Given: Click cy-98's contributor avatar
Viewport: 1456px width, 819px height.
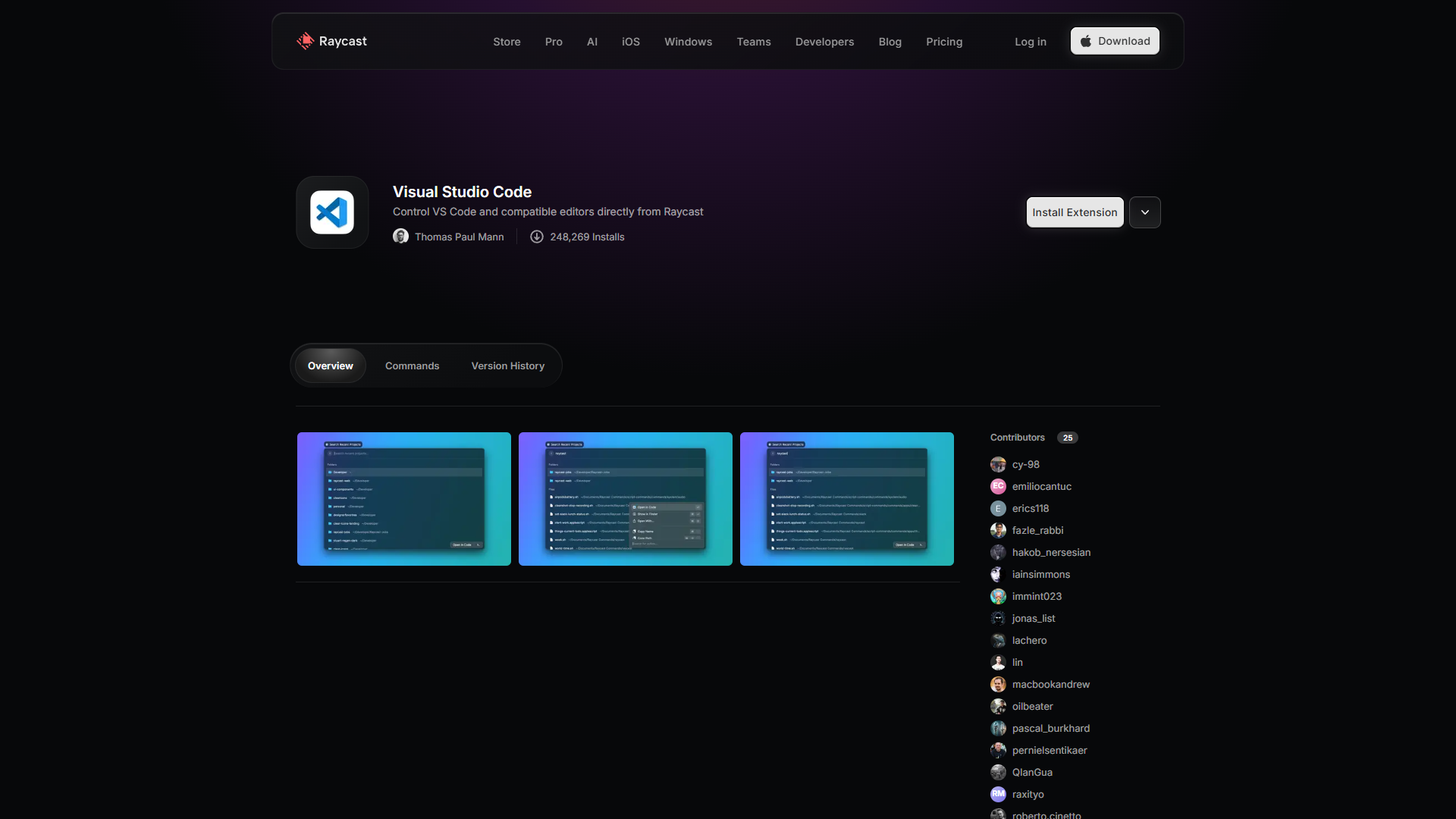Looking at the screenshot, I should coord(998,464).
